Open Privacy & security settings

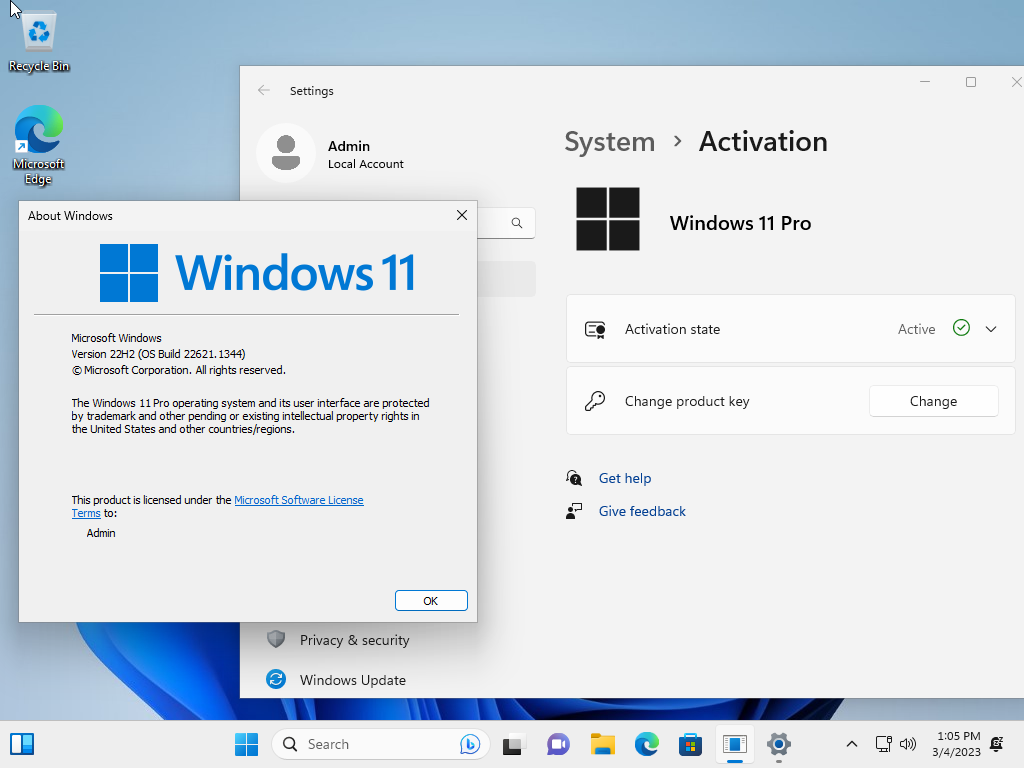[x=355, y=640]
